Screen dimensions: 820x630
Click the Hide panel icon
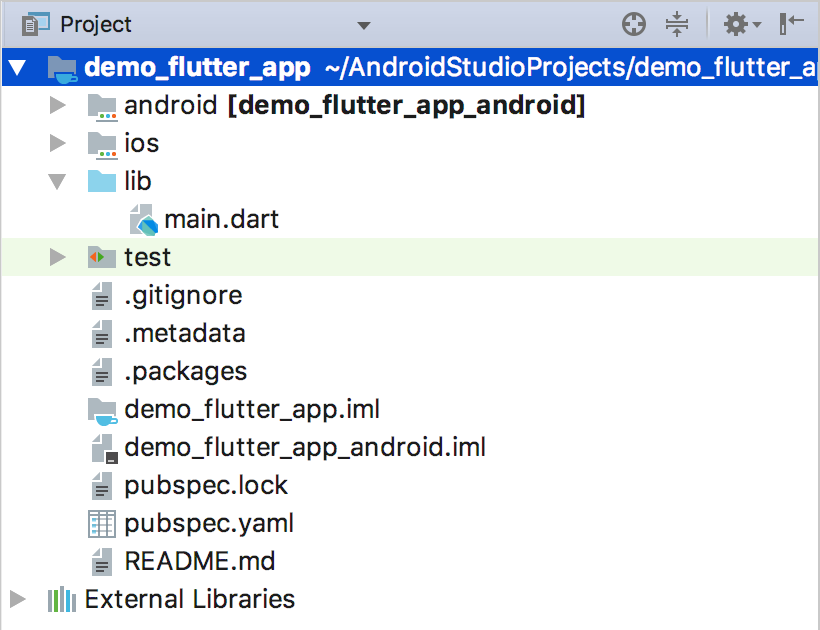click(x=791, y=24)
